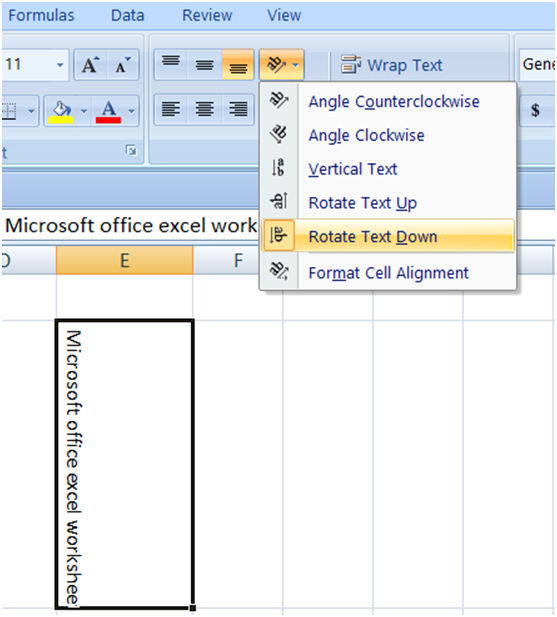The height and width of the screenshot is (617, 557).
Task: Click the fill handle of selected cell
Action: [193, 608]
